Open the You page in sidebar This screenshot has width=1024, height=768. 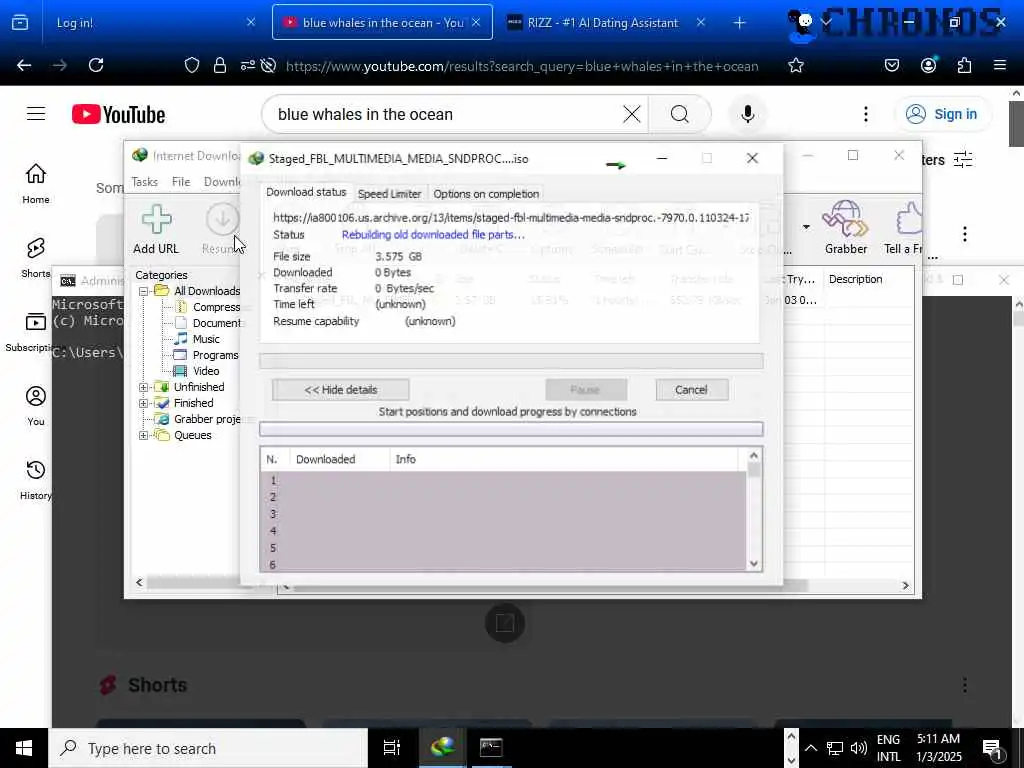(36, 406)
